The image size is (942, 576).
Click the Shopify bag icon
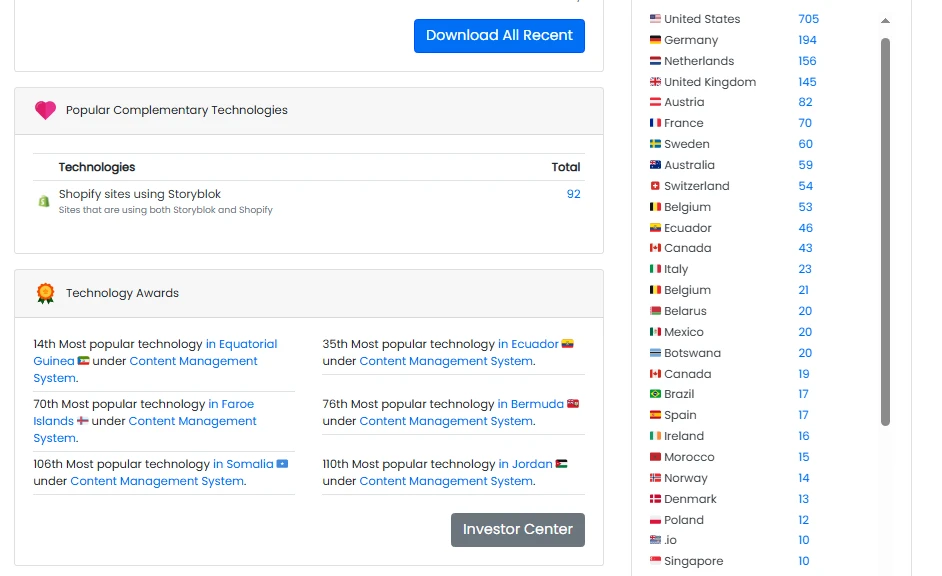coord(43,201)
